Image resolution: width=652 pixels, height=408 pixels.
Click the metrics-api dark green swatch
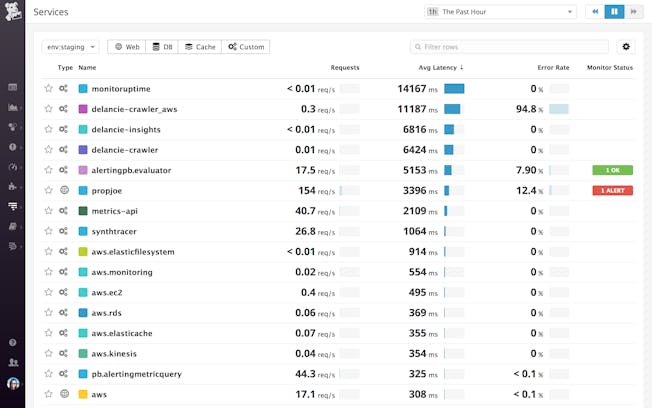(x=83, y=211)
